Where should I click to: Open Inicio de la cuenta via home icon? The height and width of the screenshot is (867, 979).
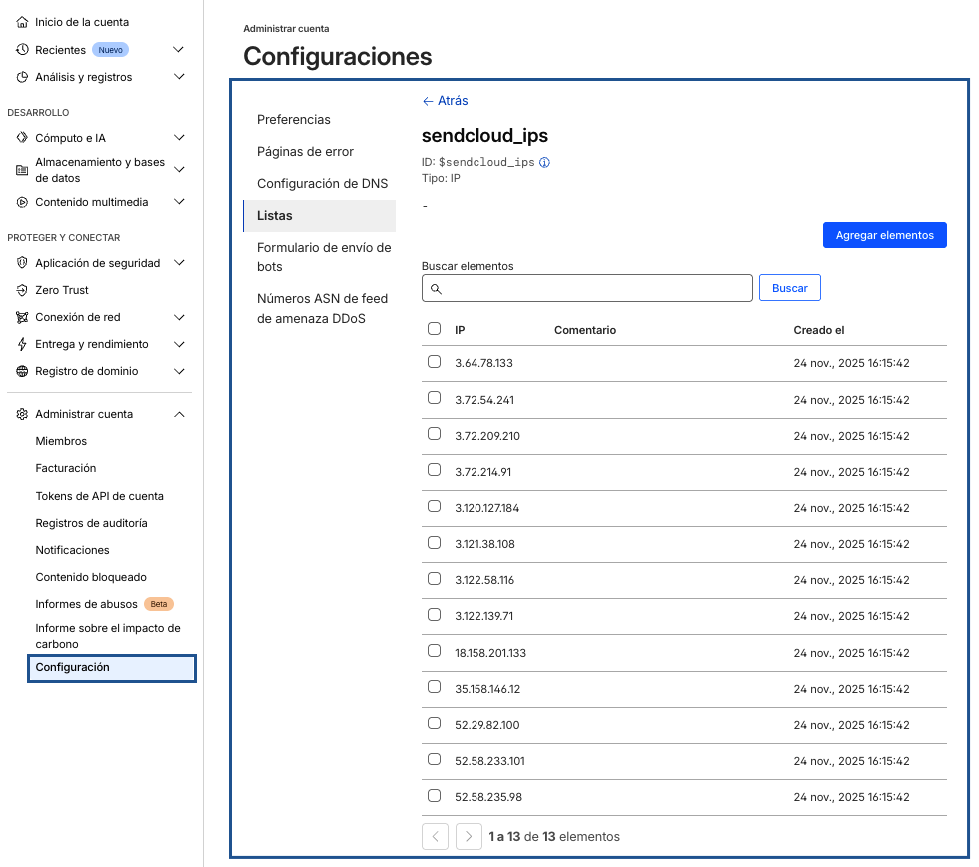pos(22,21)
